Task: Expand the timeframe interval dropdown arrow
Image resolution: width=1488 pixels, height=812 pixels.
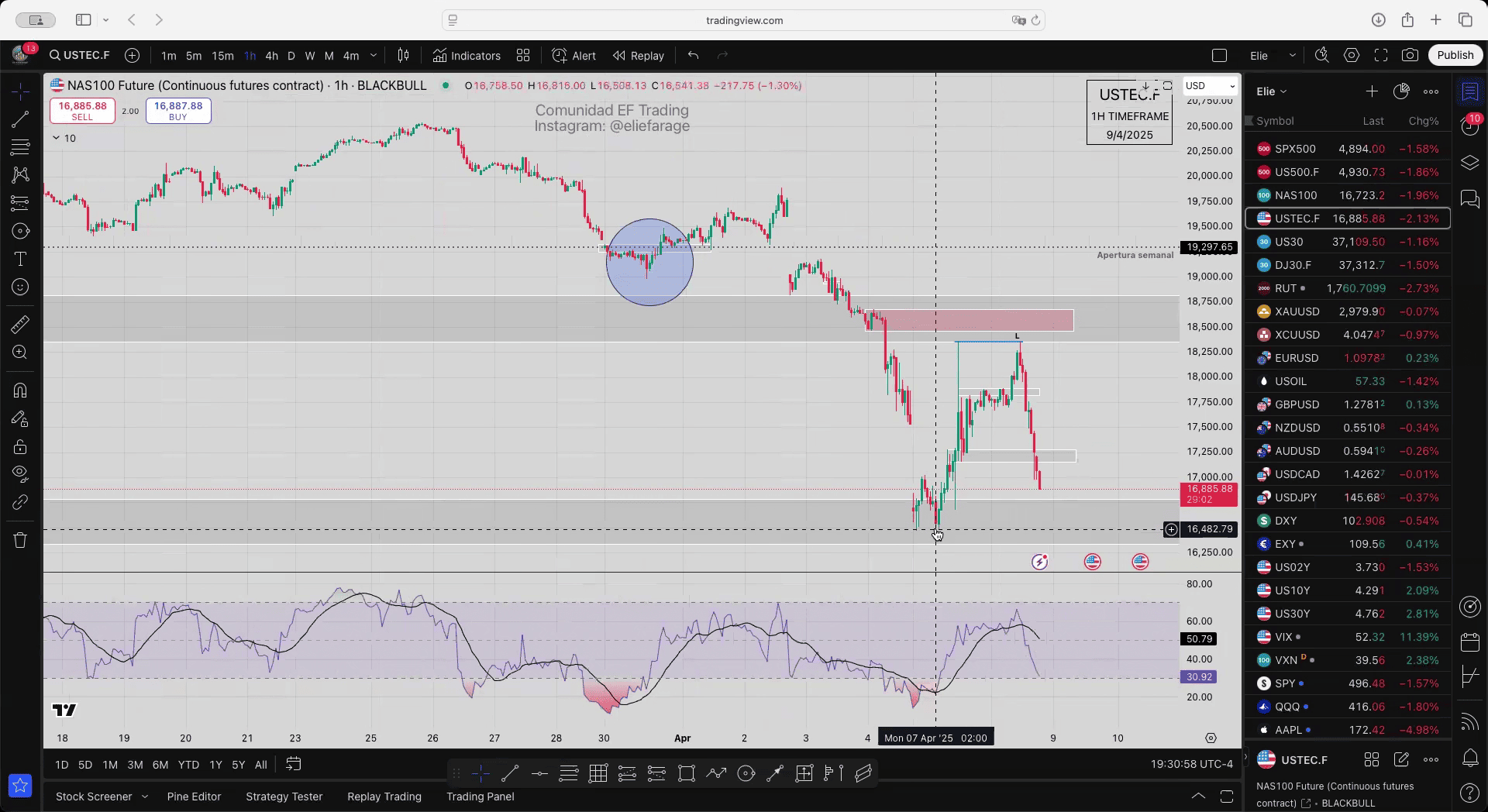Action: coord(373,56)
